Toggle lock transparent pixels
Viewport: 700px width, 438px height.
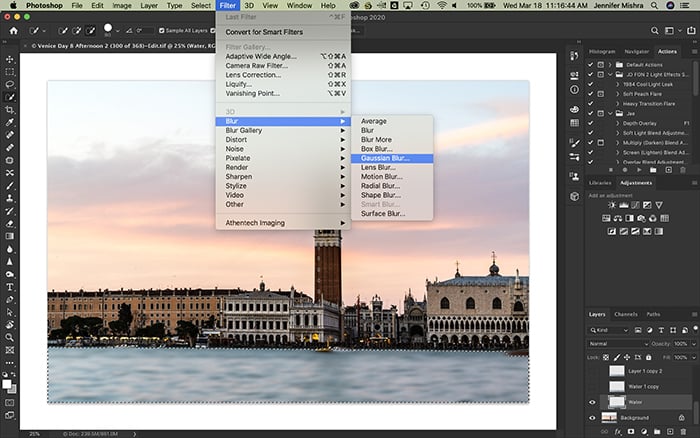point(606,357)
